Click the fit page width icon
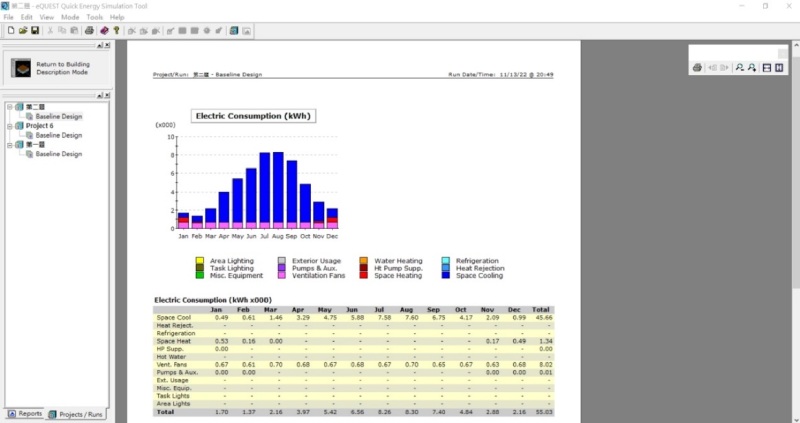This screenshot has height=423, width=800. click(x=766, y=67)
